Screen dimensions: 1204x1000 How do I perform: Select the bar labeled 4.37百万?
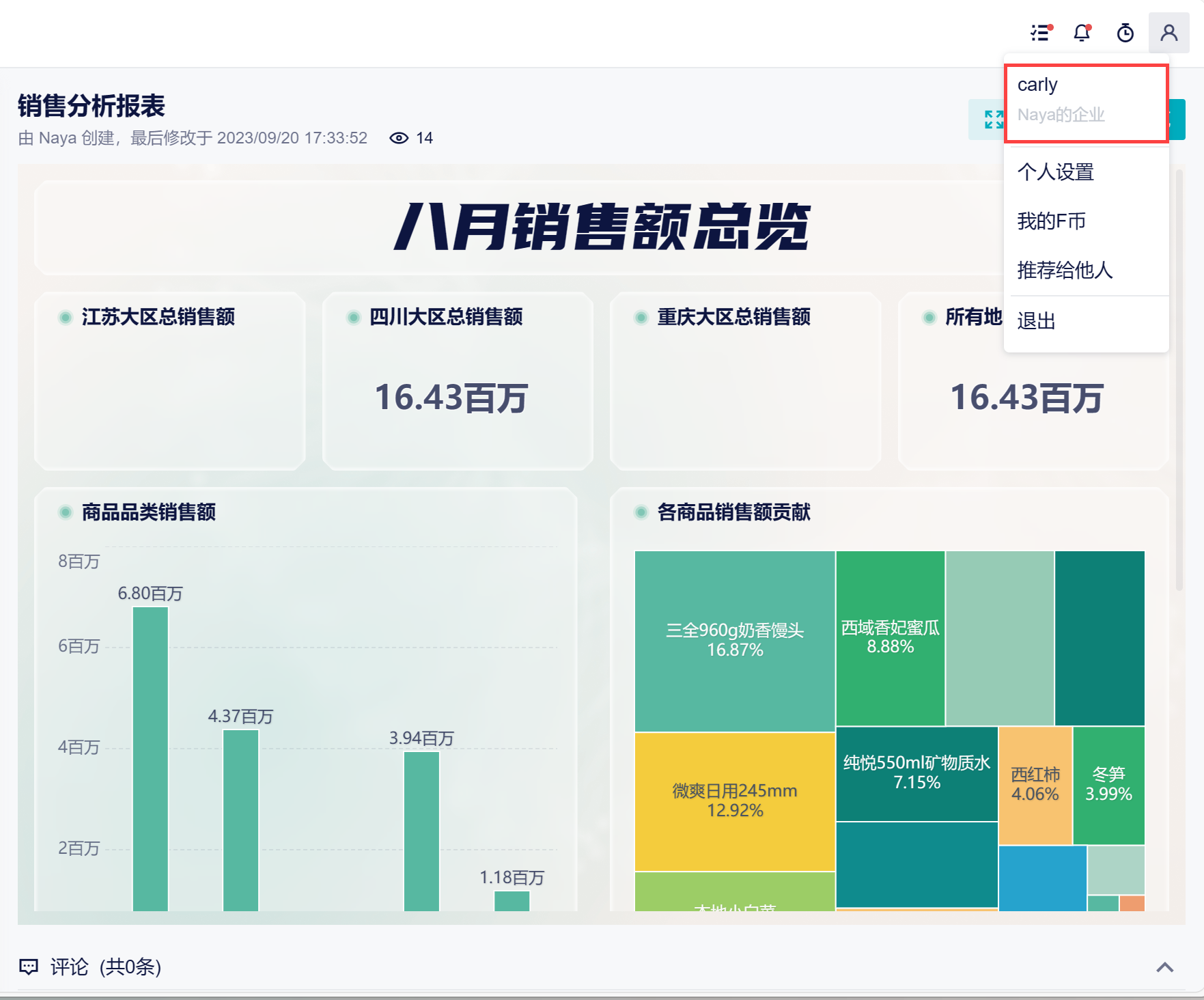240,820
